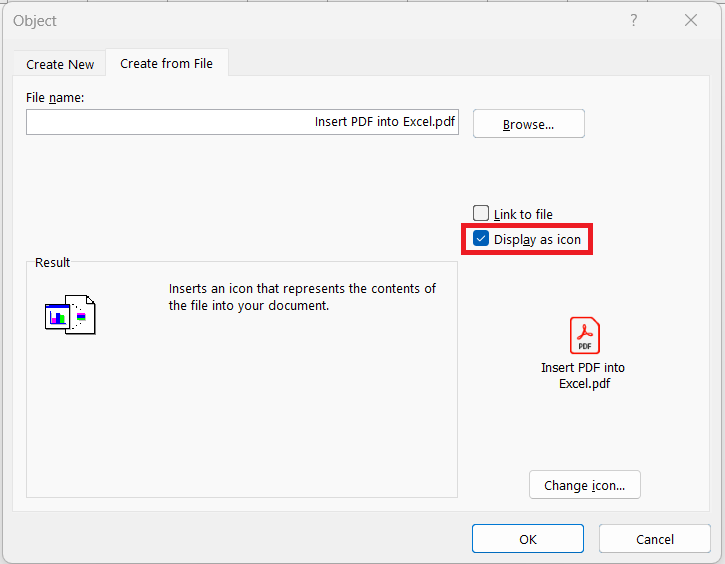Click the 'File name:' label
The image size is (725, 564).
(x=55, y=98)
